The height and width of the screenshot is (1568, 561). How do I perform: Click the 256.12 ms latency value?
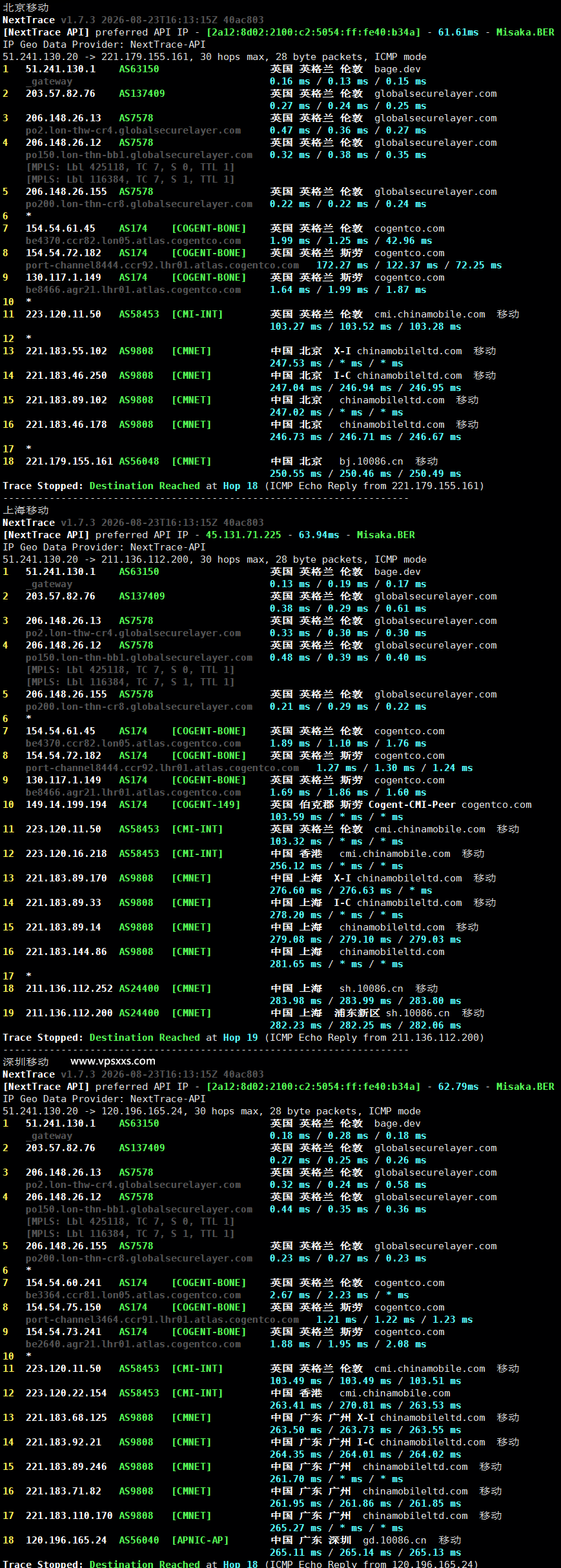pyautogui.click(x=296, y=866)
